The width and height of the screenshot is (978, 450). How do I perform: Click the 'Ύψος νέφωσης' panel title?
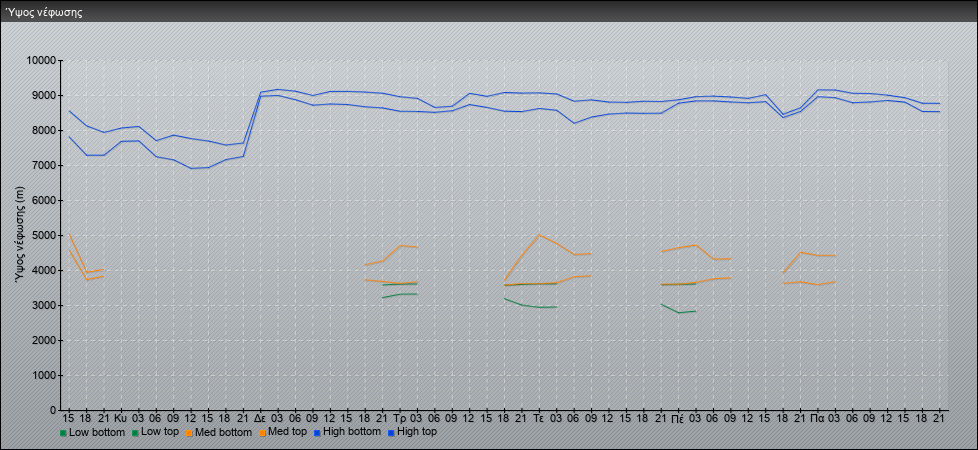pyautogui.click(x=44, y=12)
